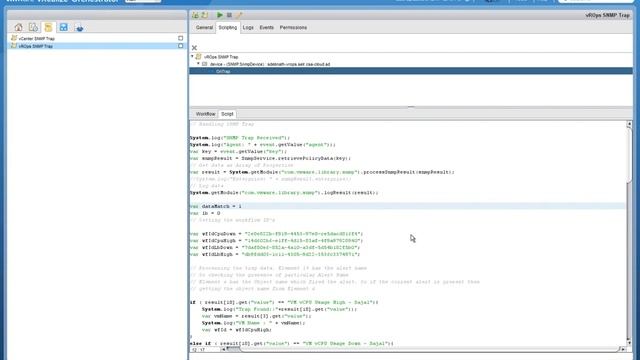Click horizontal scrollbar left arrow

pos(223,349)
